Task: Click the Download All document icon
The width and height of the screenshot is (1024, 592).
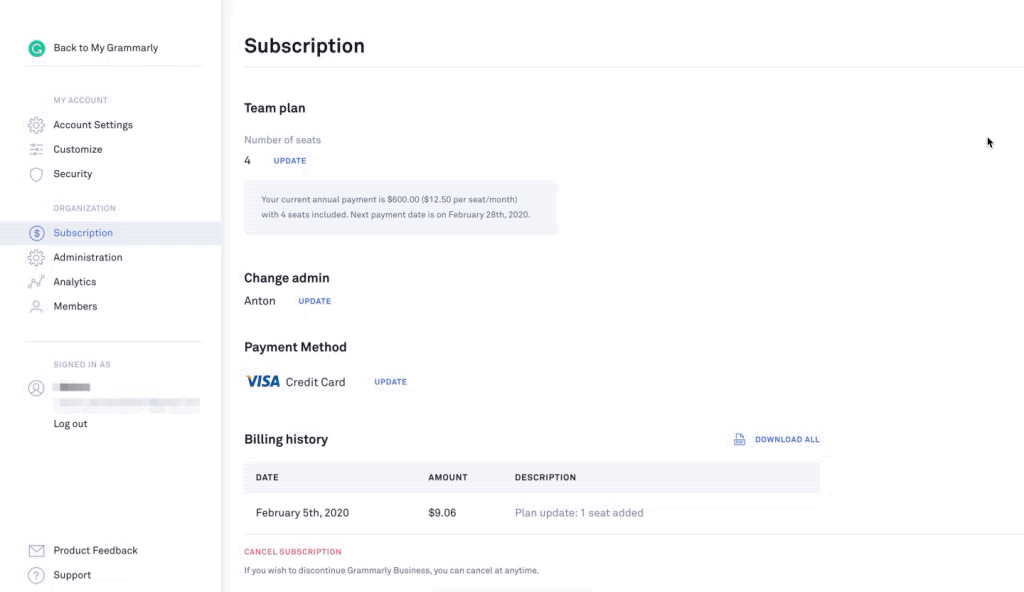Action: [x=740, y=440]
